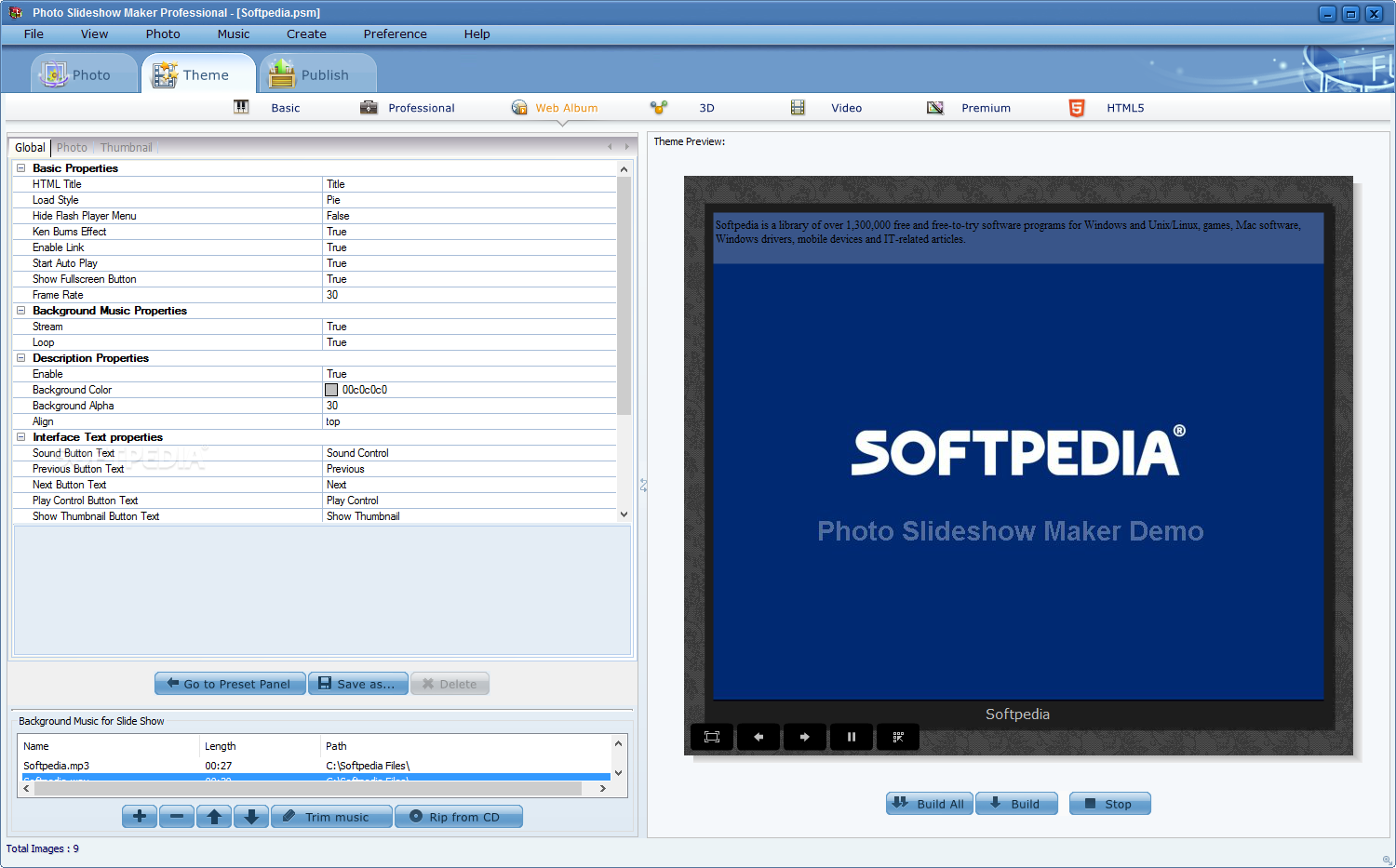Image resolution: width=1396 pixels, height=868 pixels.
Task: Remove the selected music with minus button
Action: tap(177, 817)
